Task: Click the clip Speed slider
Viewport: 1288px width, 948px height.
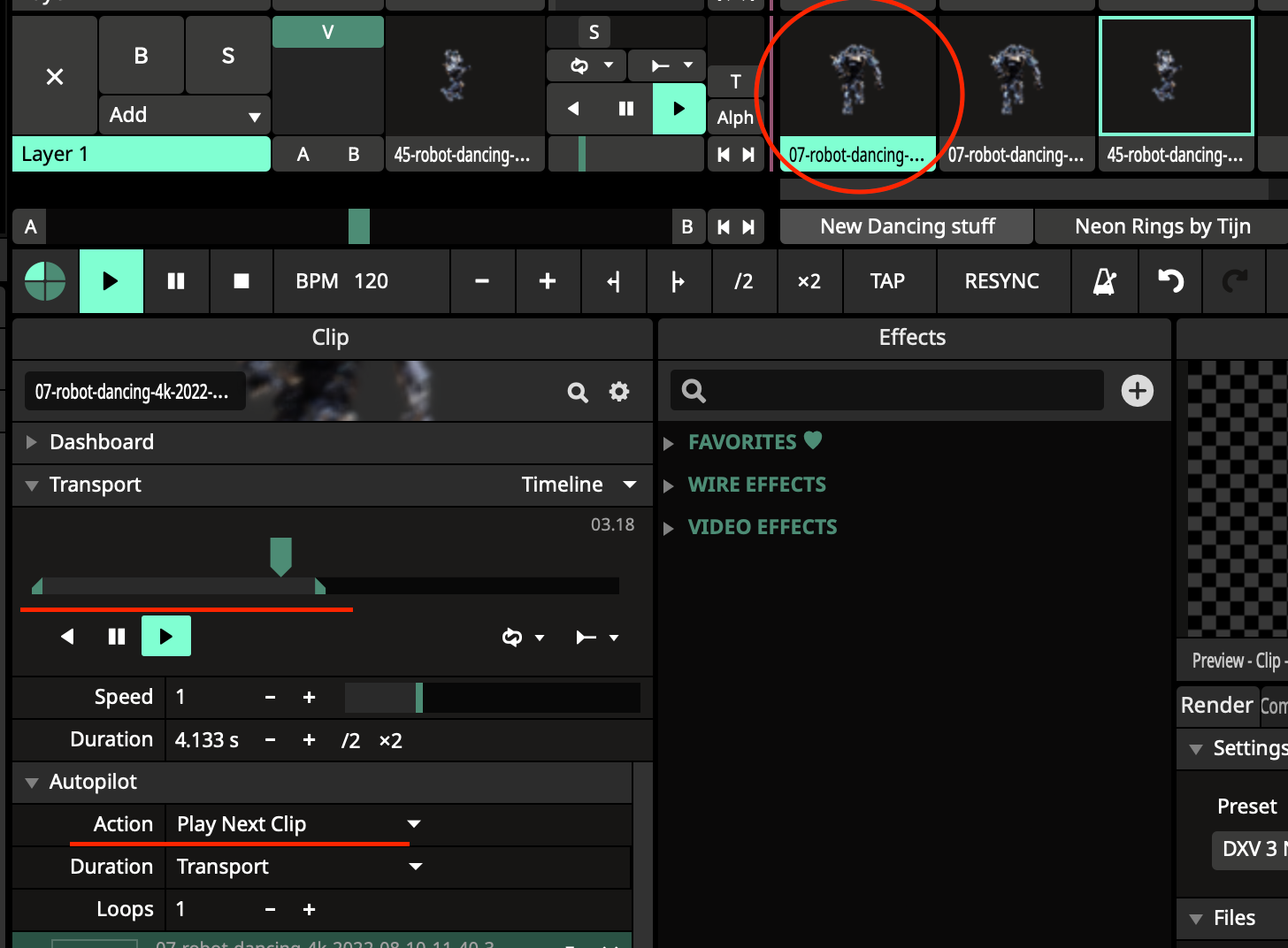Action: pos(492,698)
